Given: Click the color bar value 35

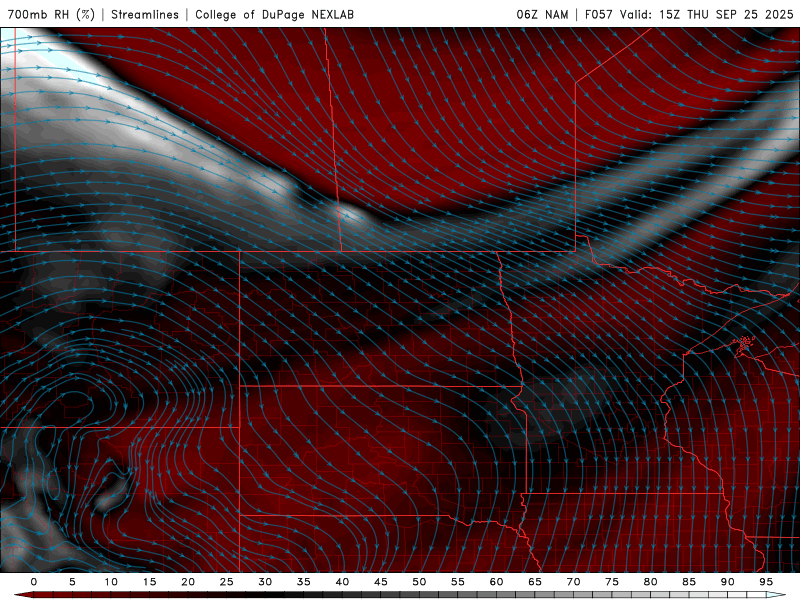Looking at the screenshot, I should coord(304,582).
